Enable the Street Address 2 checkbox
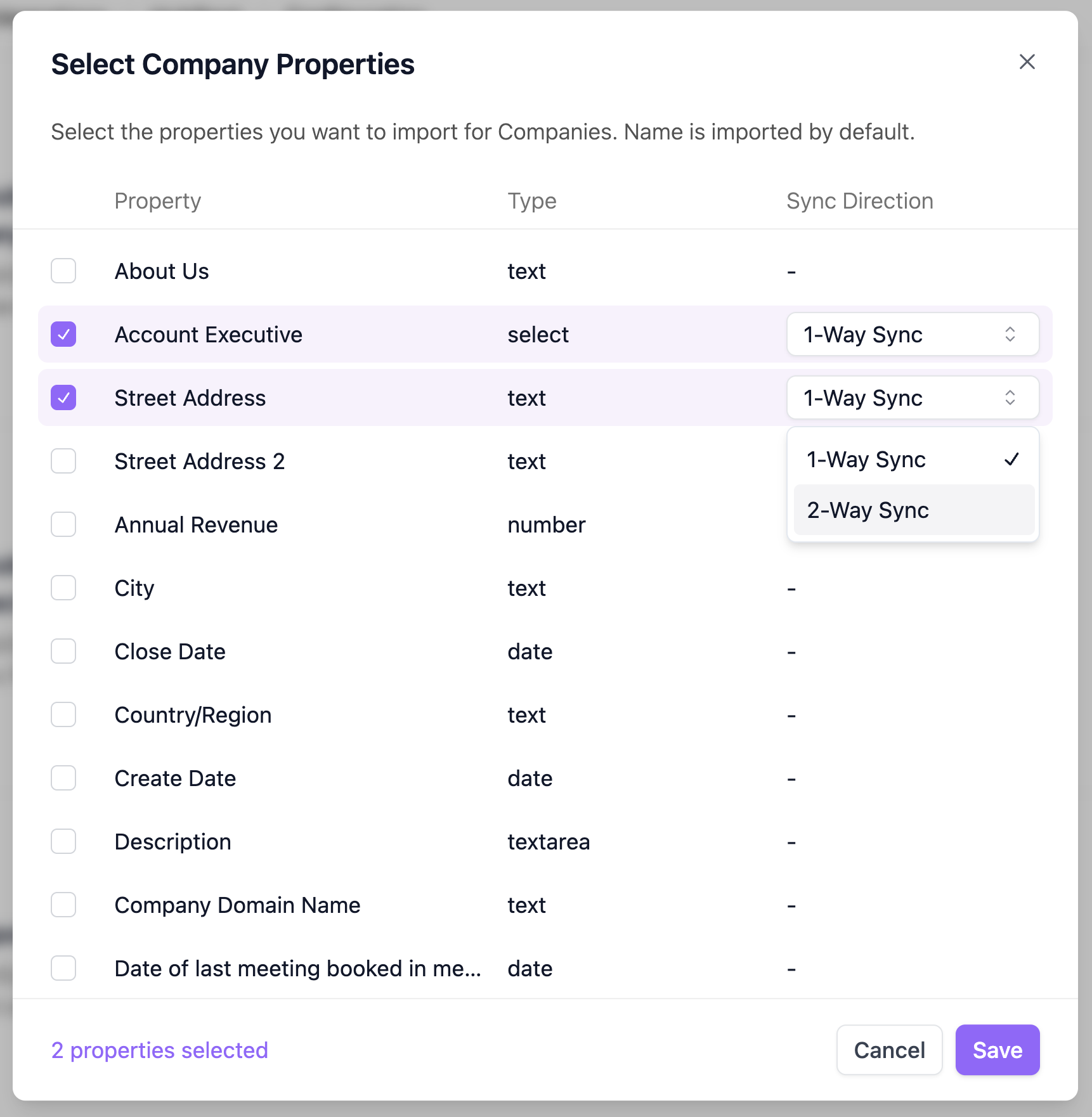1092x1117 pixels. coord(63,462)
